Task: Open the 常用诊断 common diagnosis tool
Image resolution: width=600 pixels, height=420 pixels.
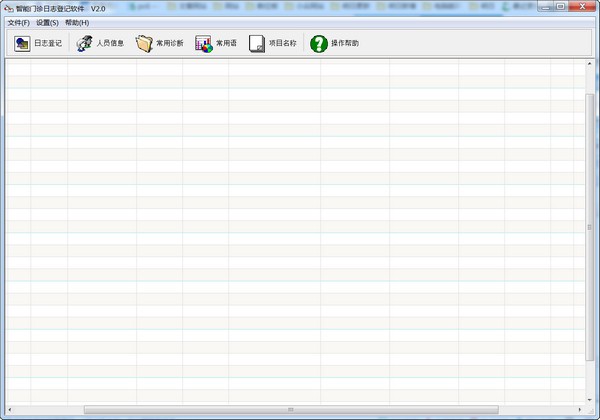Action: point(160,44)
